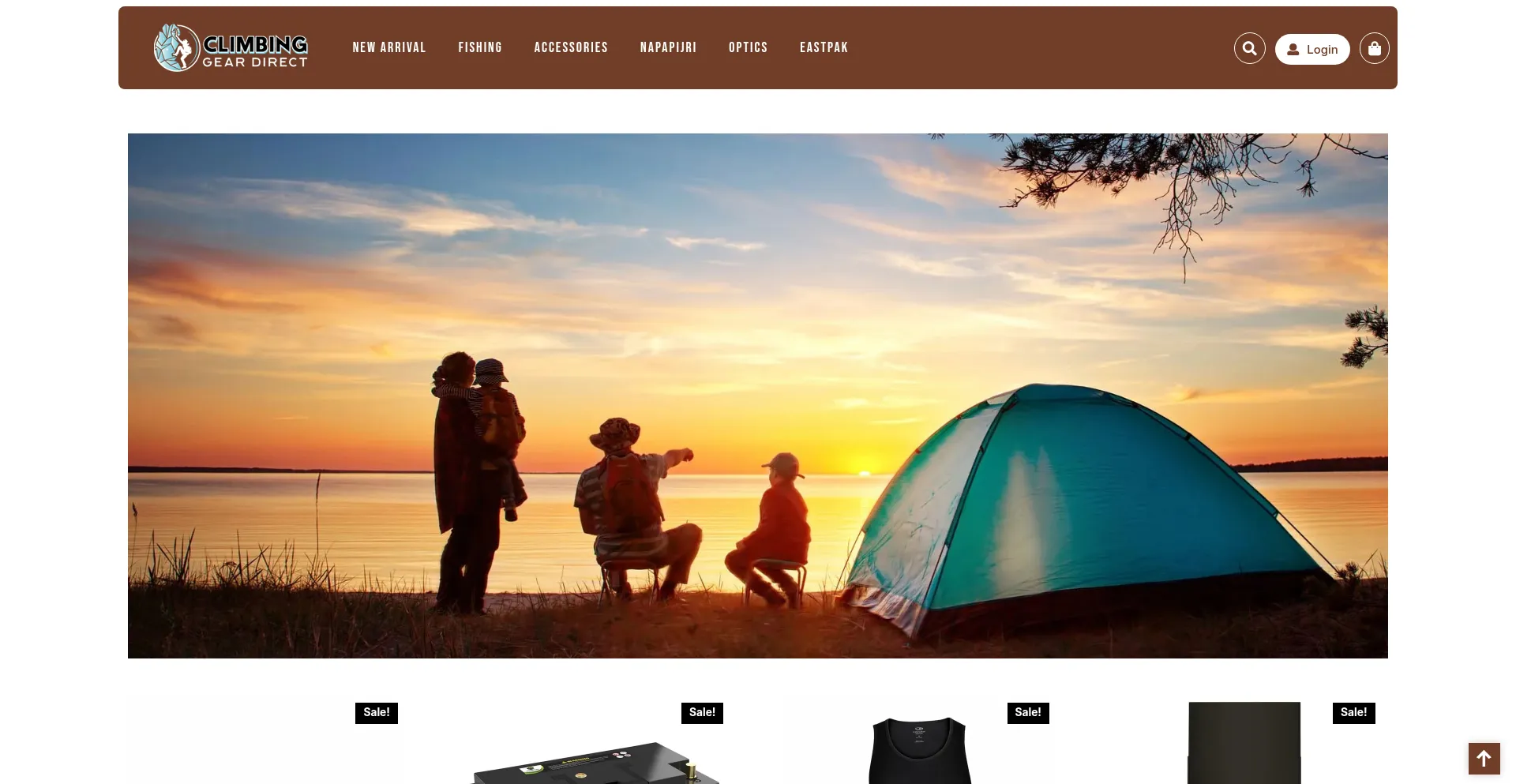Go to the Accessories category
Viewport: 1516px width, 784px height.
(571, 47)
